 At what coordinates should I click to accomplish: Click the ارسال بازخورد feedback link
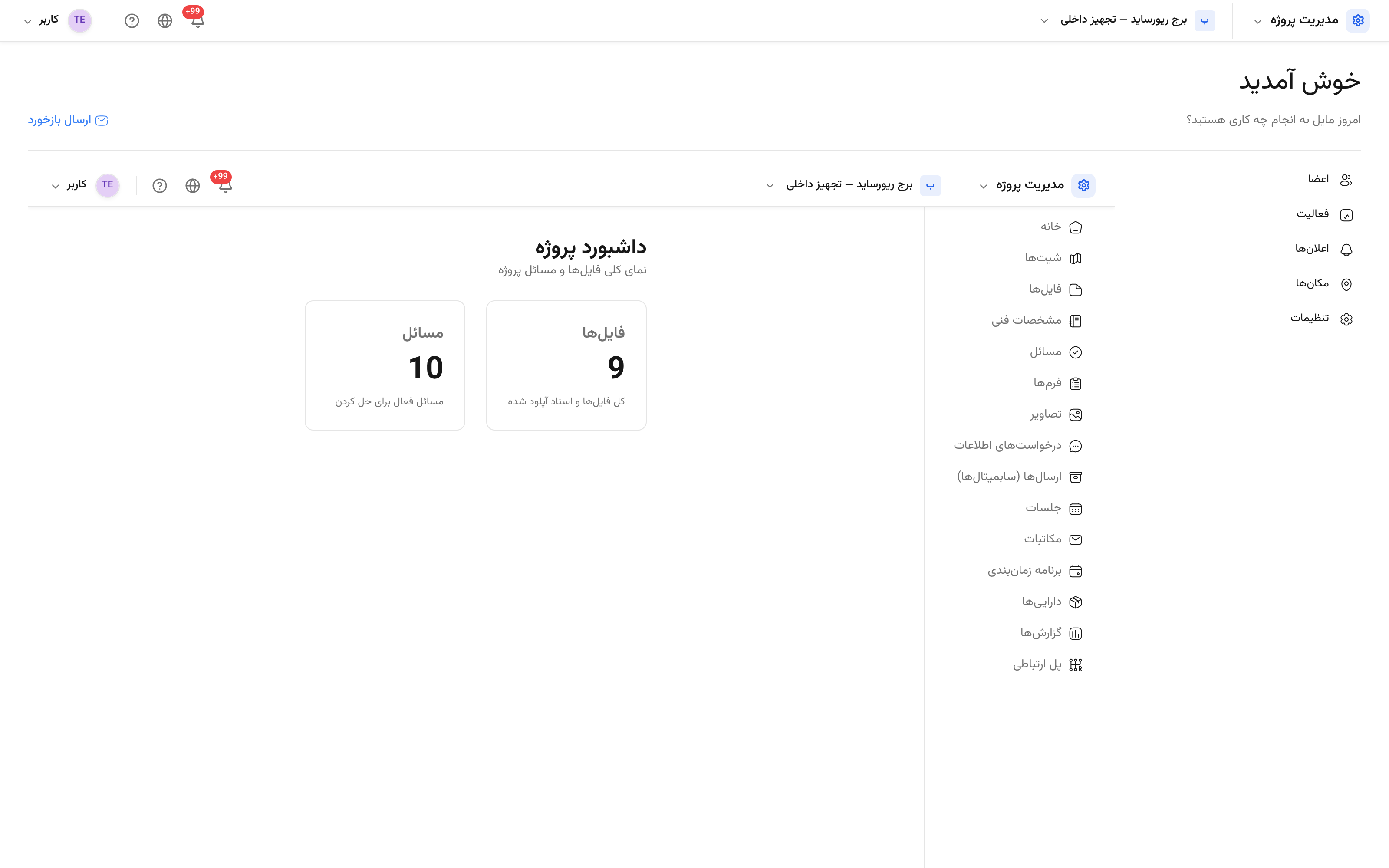[x=68, y=120]
